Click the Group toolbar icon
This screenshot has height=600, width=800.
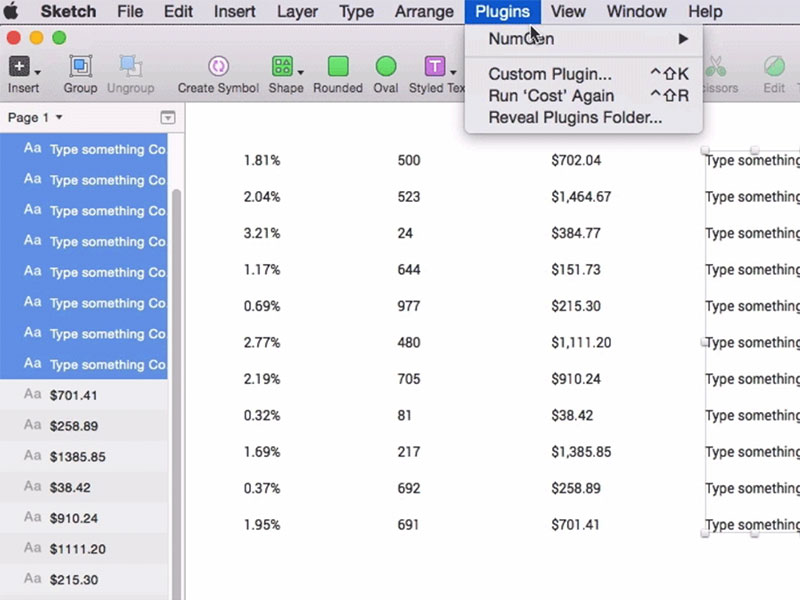[x=80, y=66]
